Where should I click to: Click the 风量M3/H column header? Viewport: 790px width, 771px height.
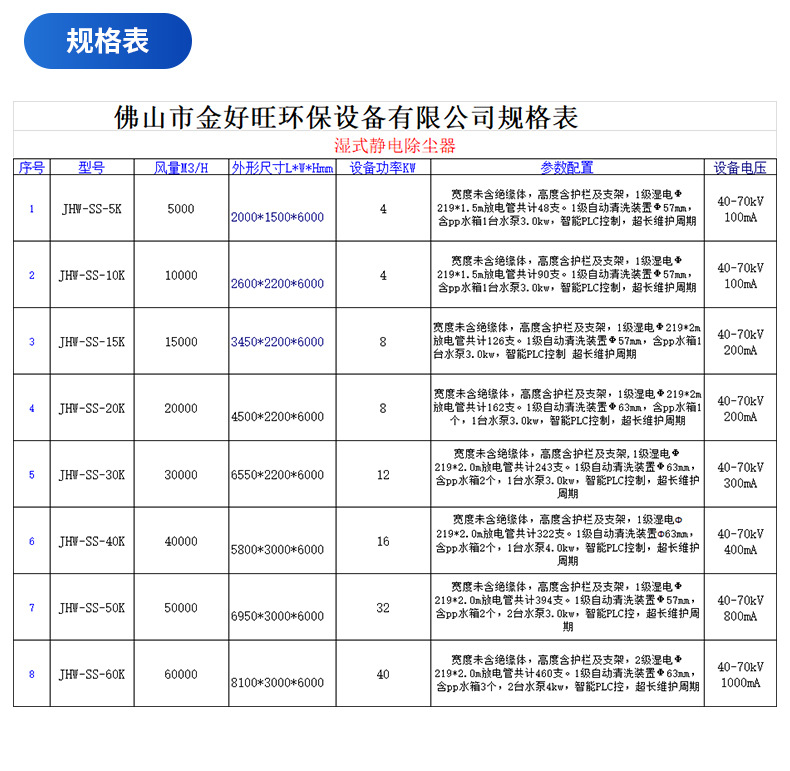[181, 167]
